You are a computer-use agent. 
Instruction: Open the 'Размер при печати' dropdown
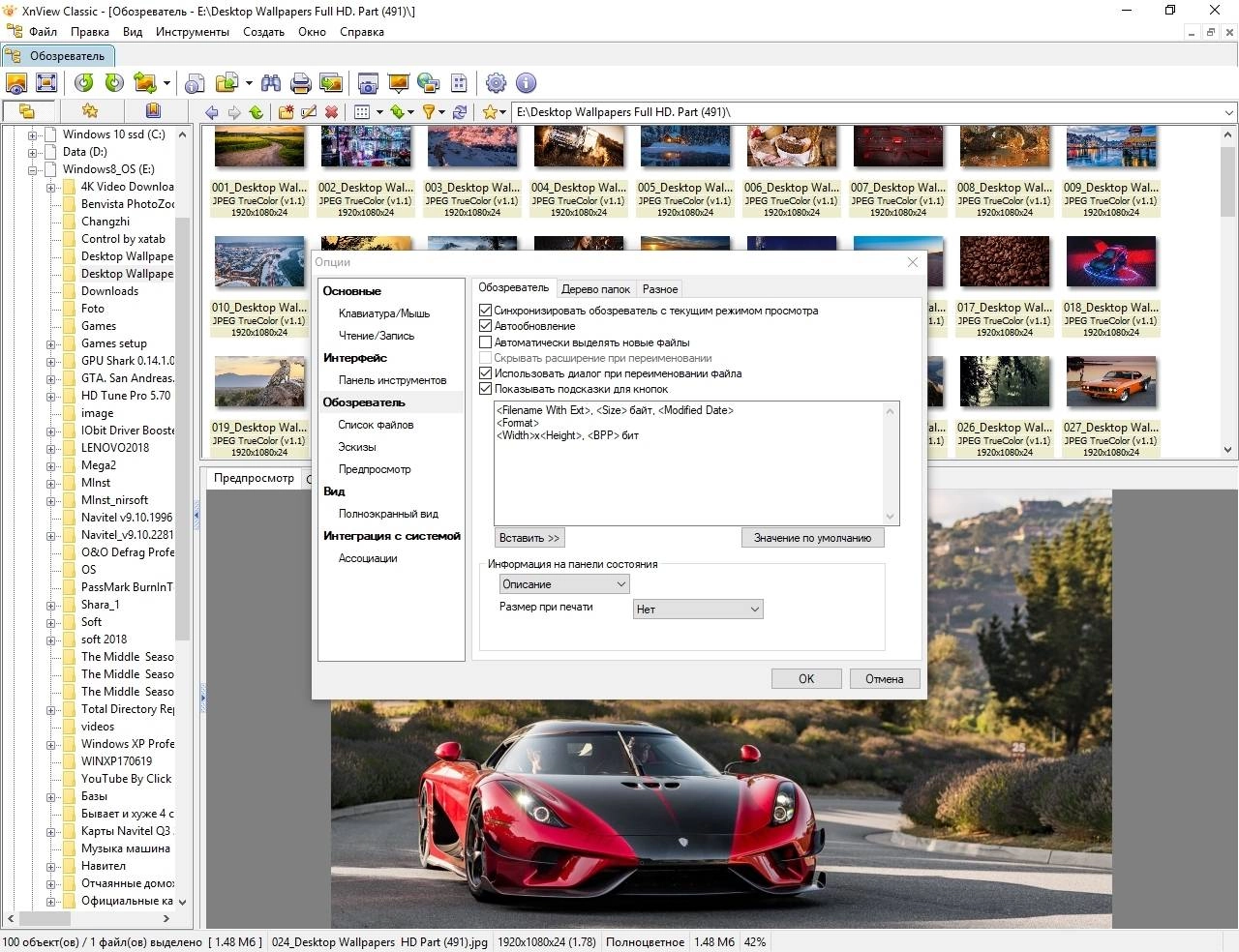698,609
